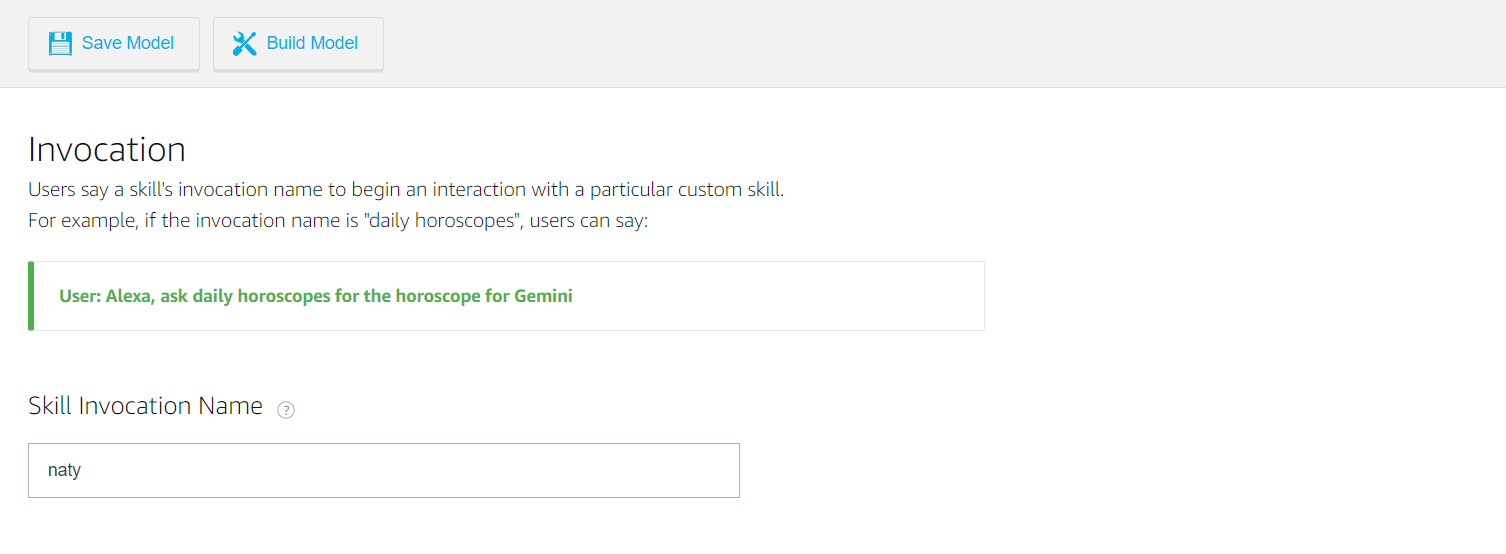Screen dimensions: 1506x554
Task: Click the green example utterance text
Action: [316, 296]
